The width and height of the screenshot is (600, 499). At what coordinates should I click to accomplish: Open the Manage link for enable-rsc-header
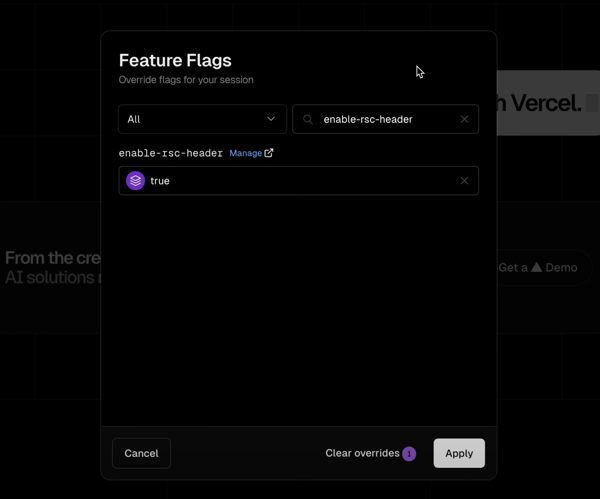pyautogui.click(x=246, y=153)
